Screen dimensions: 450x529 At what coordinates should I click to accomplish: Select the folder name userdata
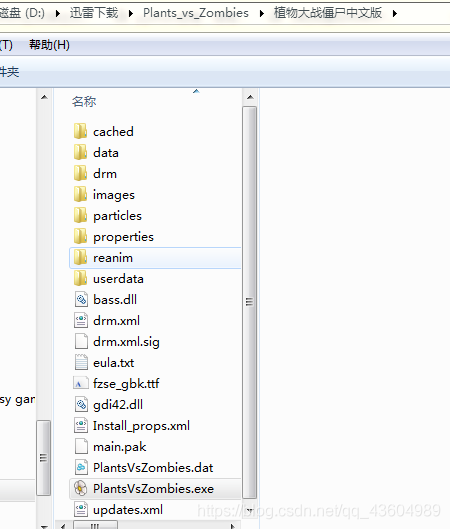tap(118, 279)
